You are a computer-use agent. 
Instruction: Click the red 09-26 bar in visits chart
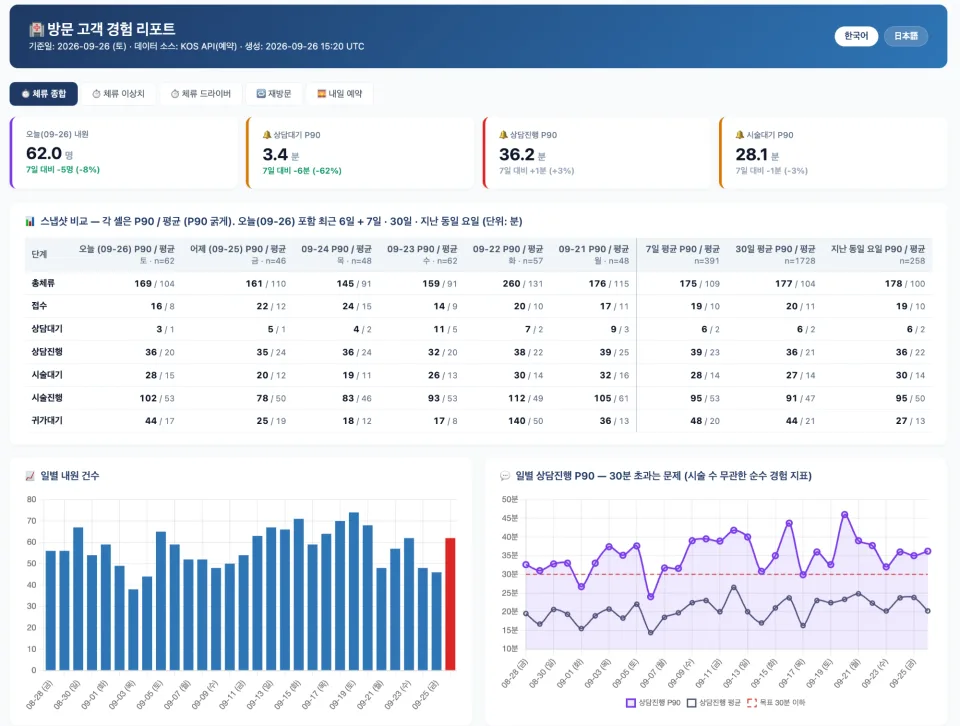(450, 604)
